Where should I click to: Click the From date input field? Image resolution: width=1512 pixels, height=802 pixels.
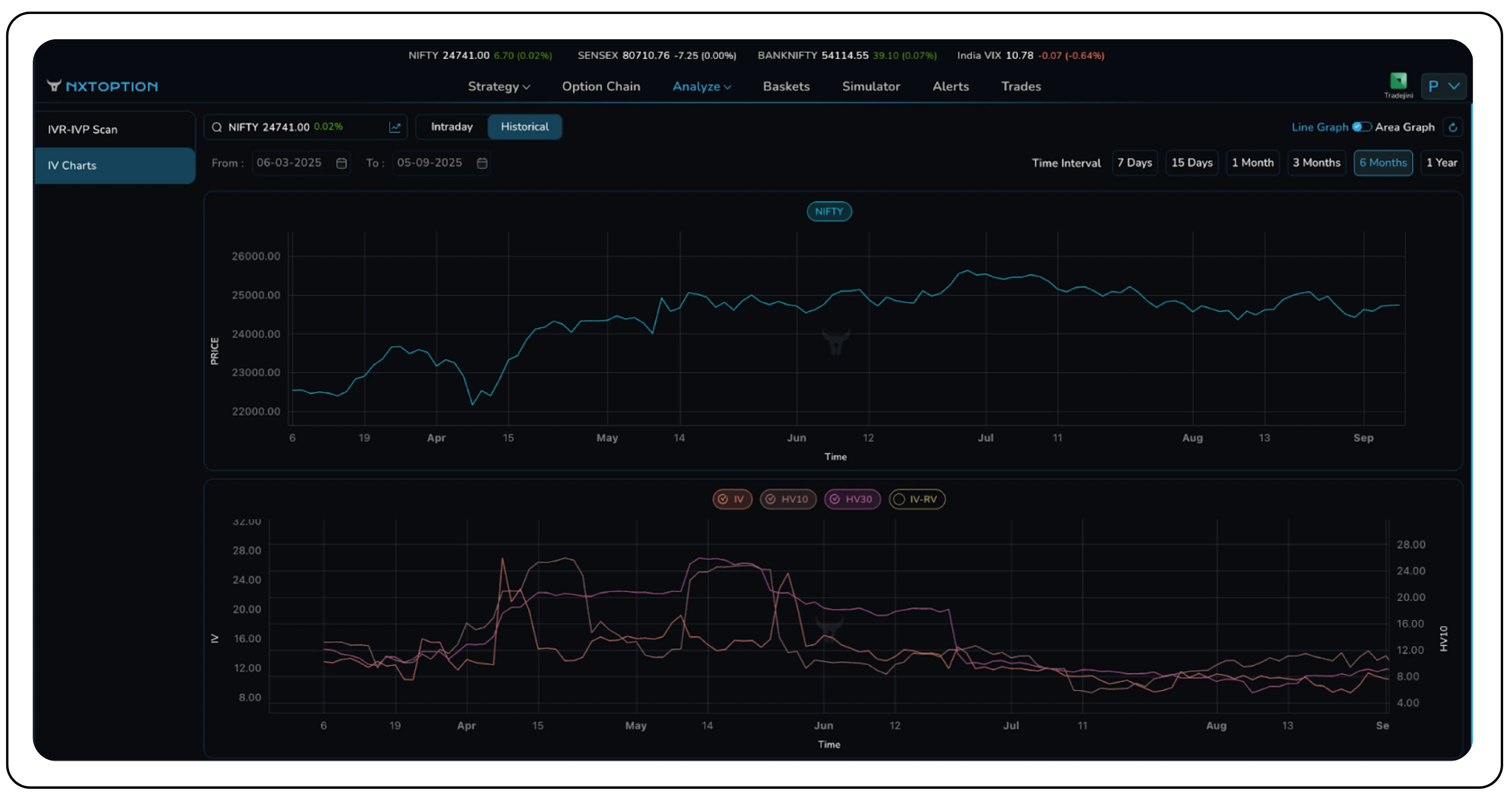pos(289,163)
